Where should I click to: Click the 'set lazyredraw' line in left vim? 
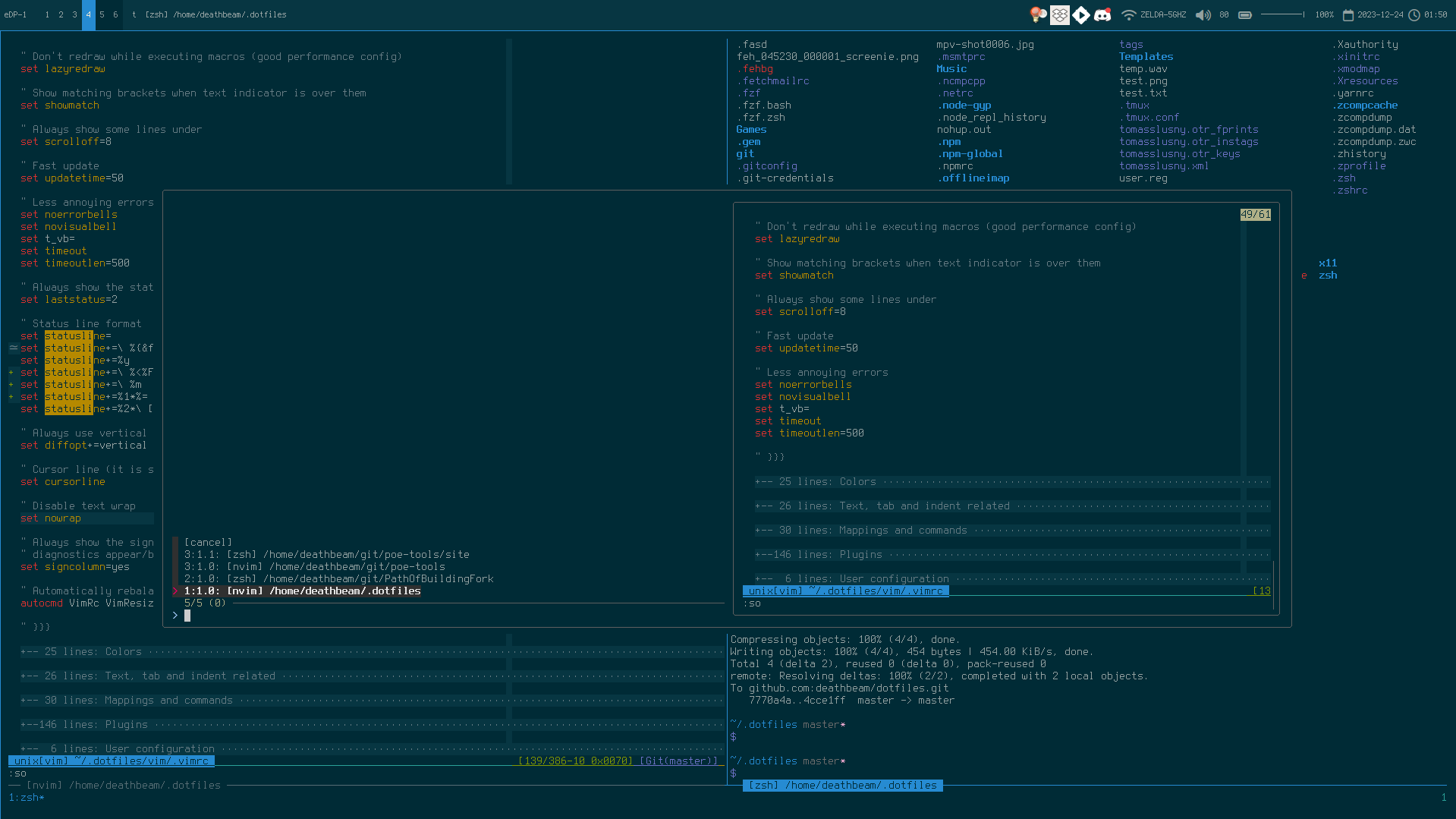(x=62, y=68)
